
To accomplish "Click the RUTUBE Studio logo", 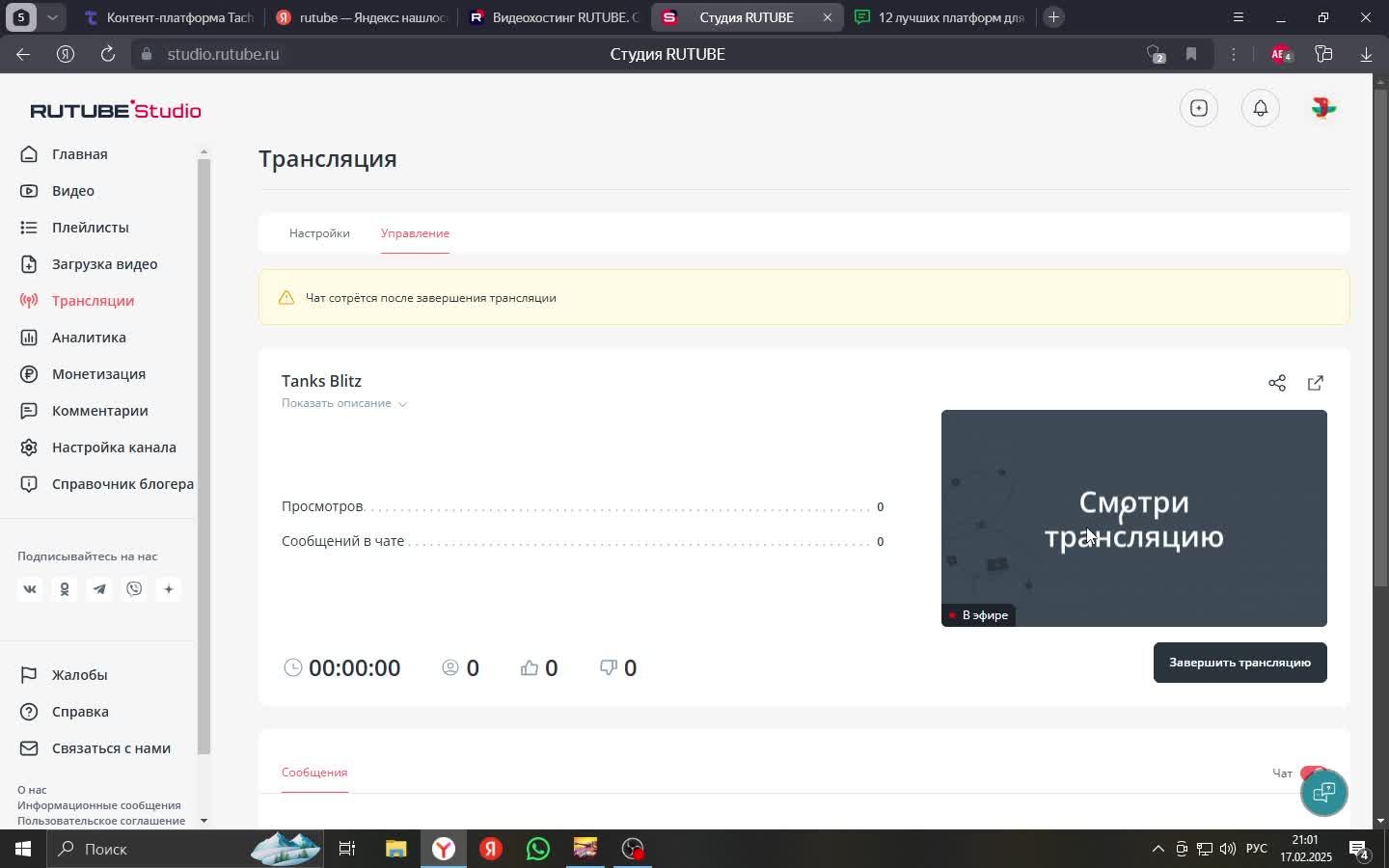I will point(116,110).
